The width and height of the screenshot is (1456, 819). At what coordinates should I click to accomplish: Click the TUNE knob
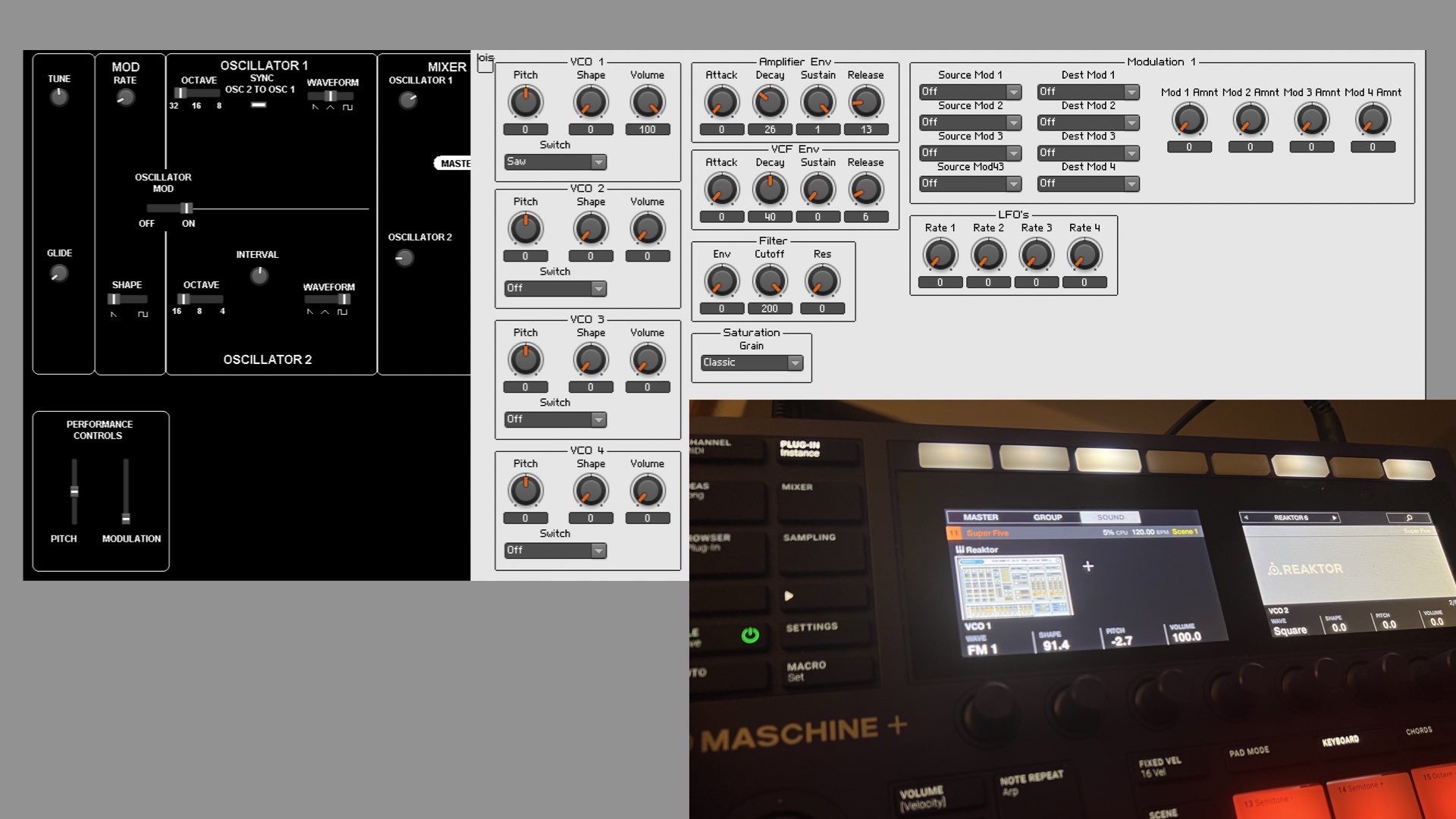59,97
